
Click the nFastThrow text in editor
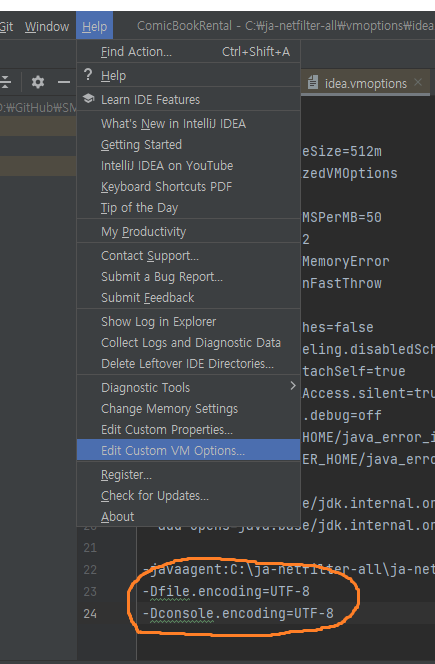point(342,283)
